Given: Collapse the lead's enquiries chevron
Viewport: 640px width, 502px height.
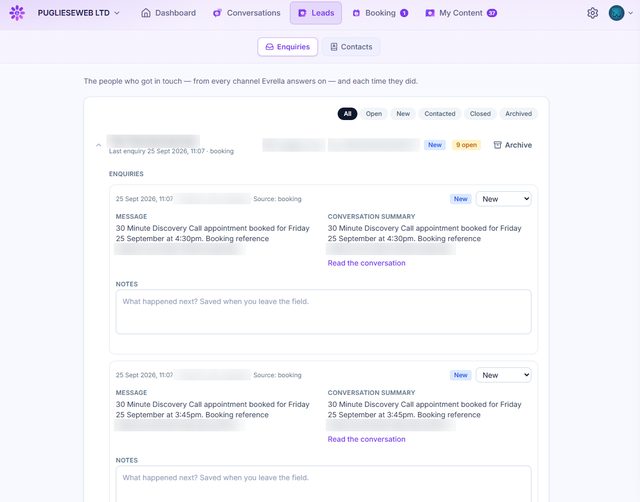Looking at the screenshot, I should click(98, 145).
